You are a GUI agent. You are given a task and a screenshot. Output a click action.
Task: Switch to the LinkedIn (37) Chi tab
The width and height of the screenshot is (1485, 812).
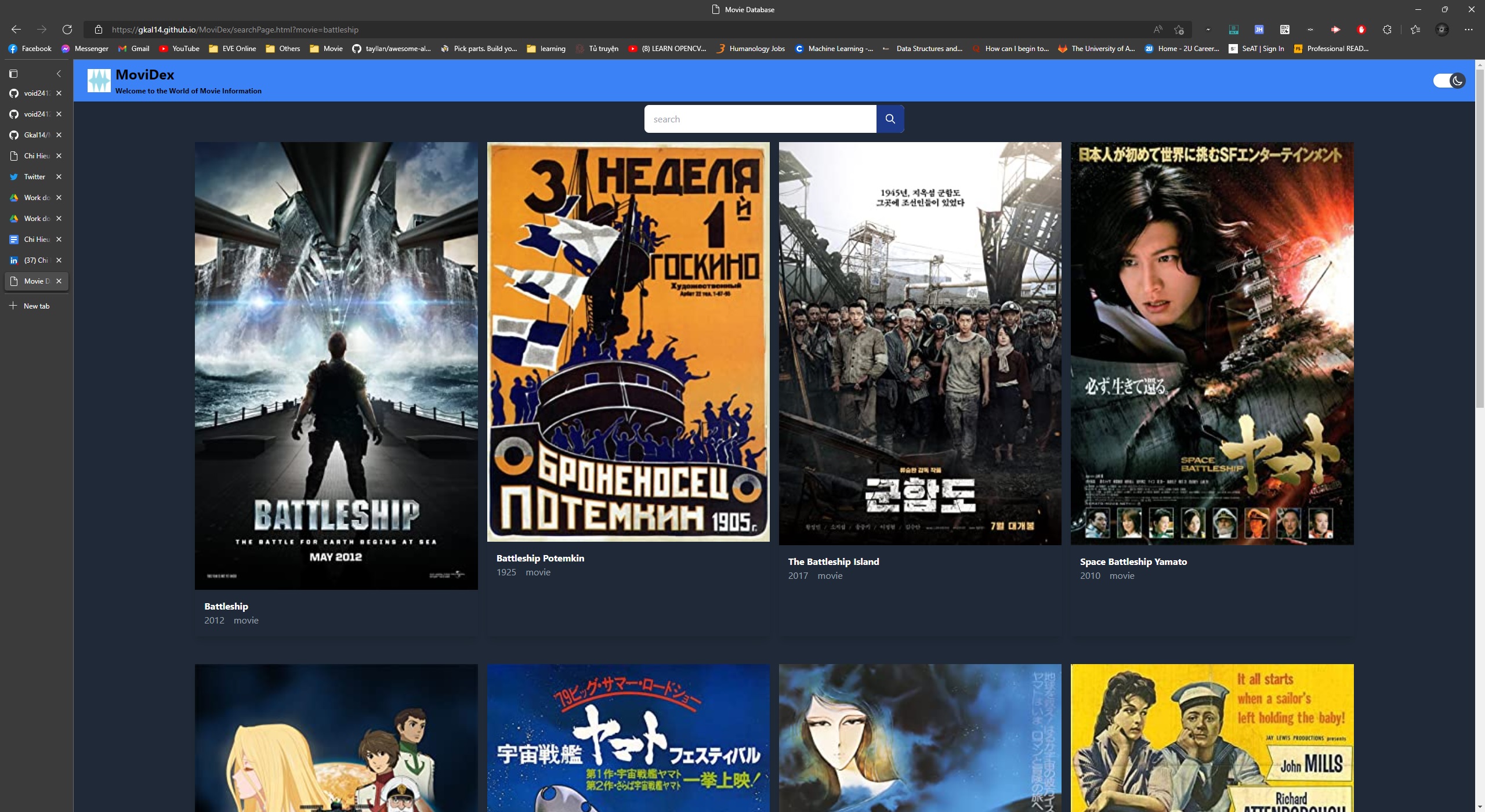pos(36,260)
